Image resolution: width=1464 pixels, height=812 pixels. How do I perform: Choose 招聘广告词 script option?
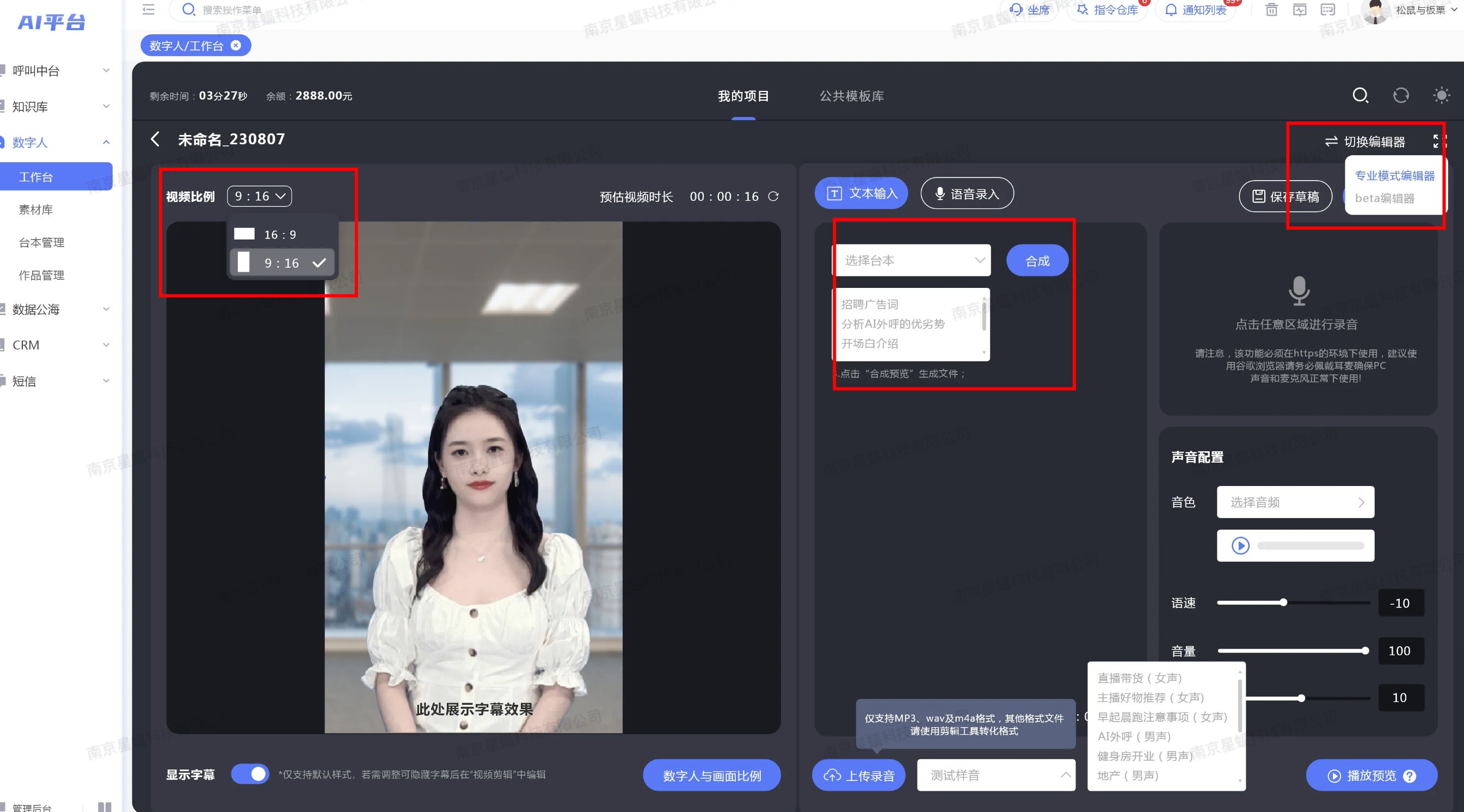pyautogui.click(x=870, y=304)
